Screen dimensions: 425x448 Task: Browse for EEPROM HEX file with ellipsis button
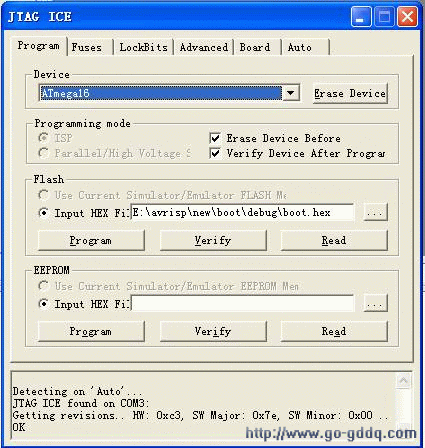coord(375,303)
